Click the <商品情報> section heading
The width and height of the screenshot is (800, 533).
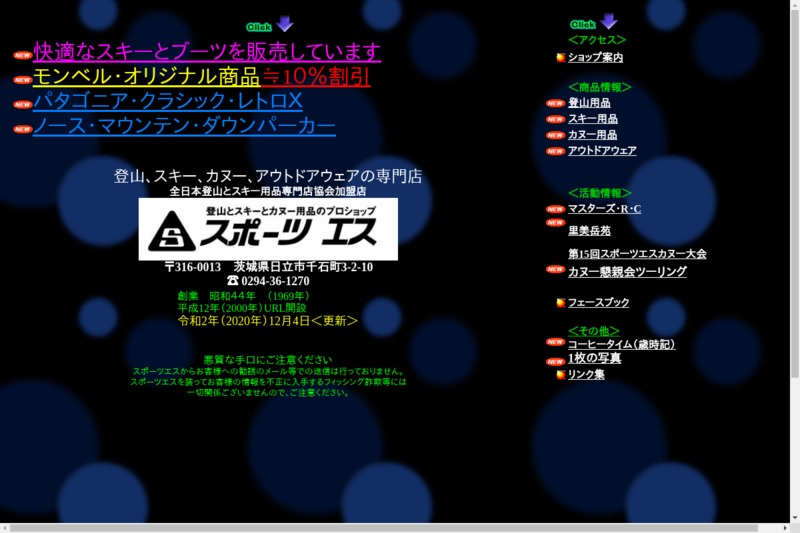point(600,87)
